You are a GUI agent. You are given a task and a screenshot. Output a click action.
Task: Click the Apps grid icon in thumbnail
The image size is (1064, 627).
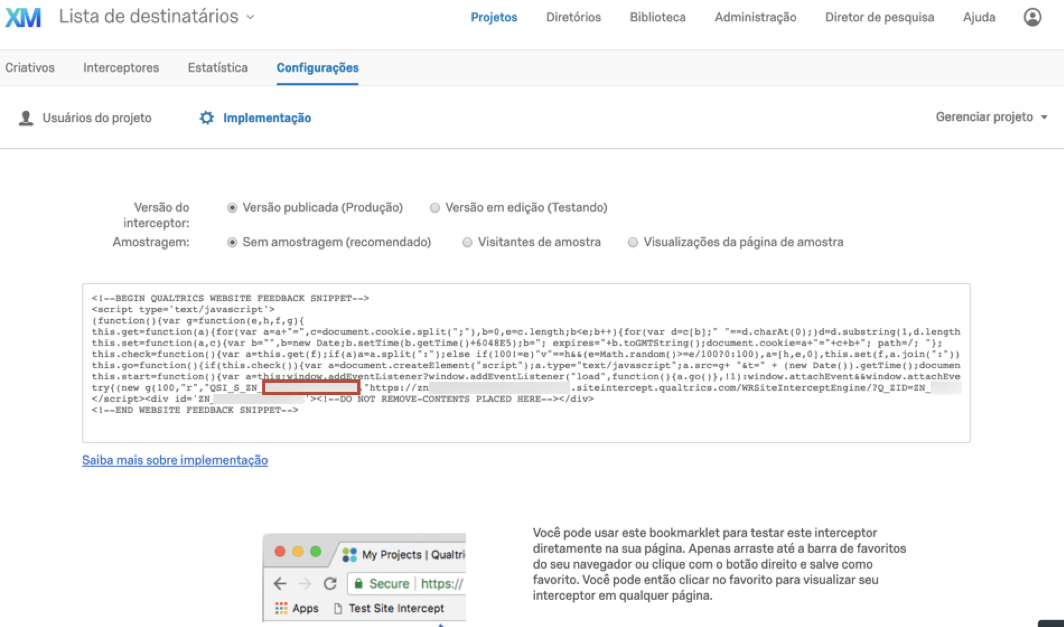(x=281, y=608)
